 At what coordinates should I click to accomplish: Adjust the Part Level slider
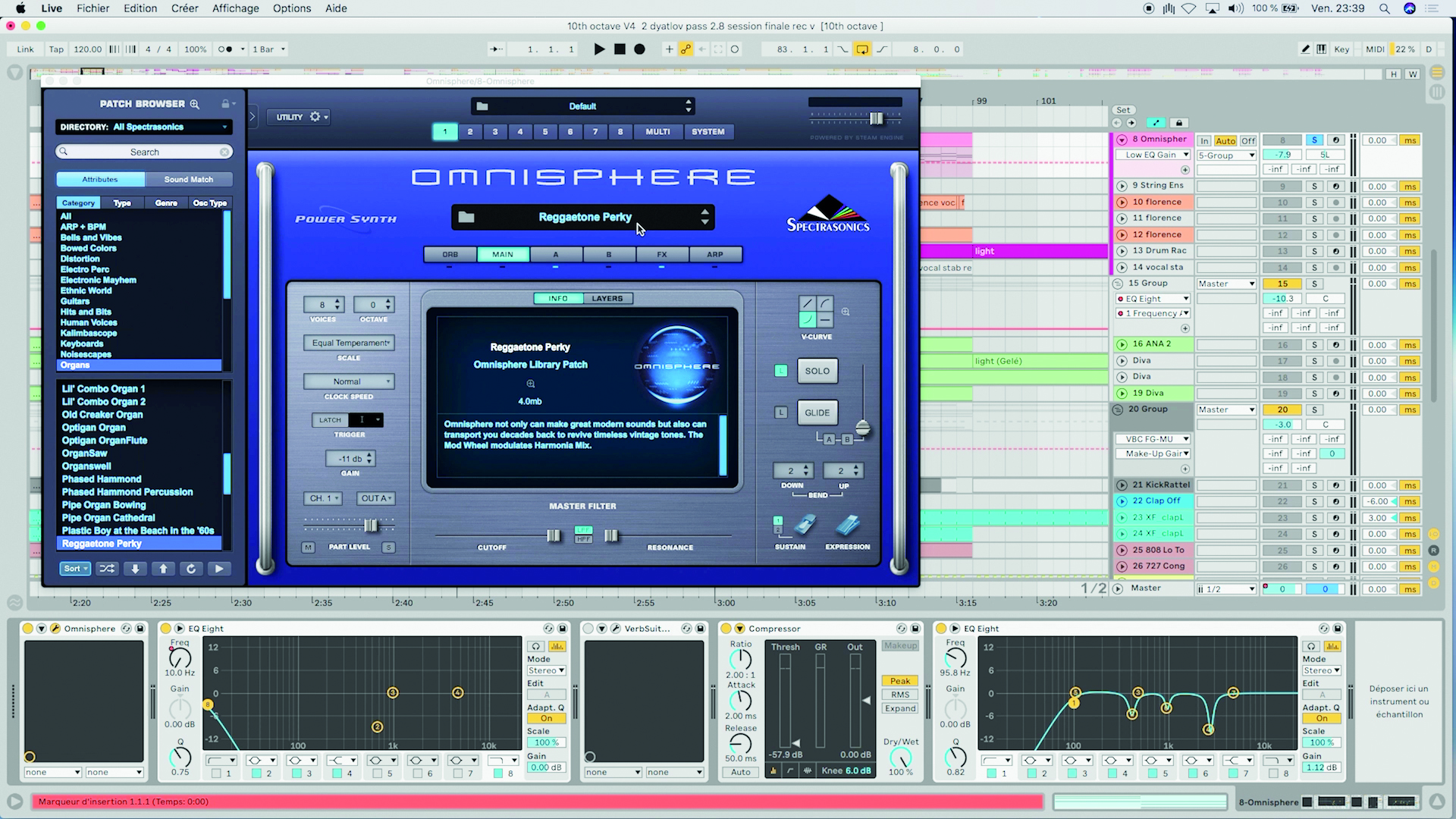pyautogui.click(x=371, y=526)
